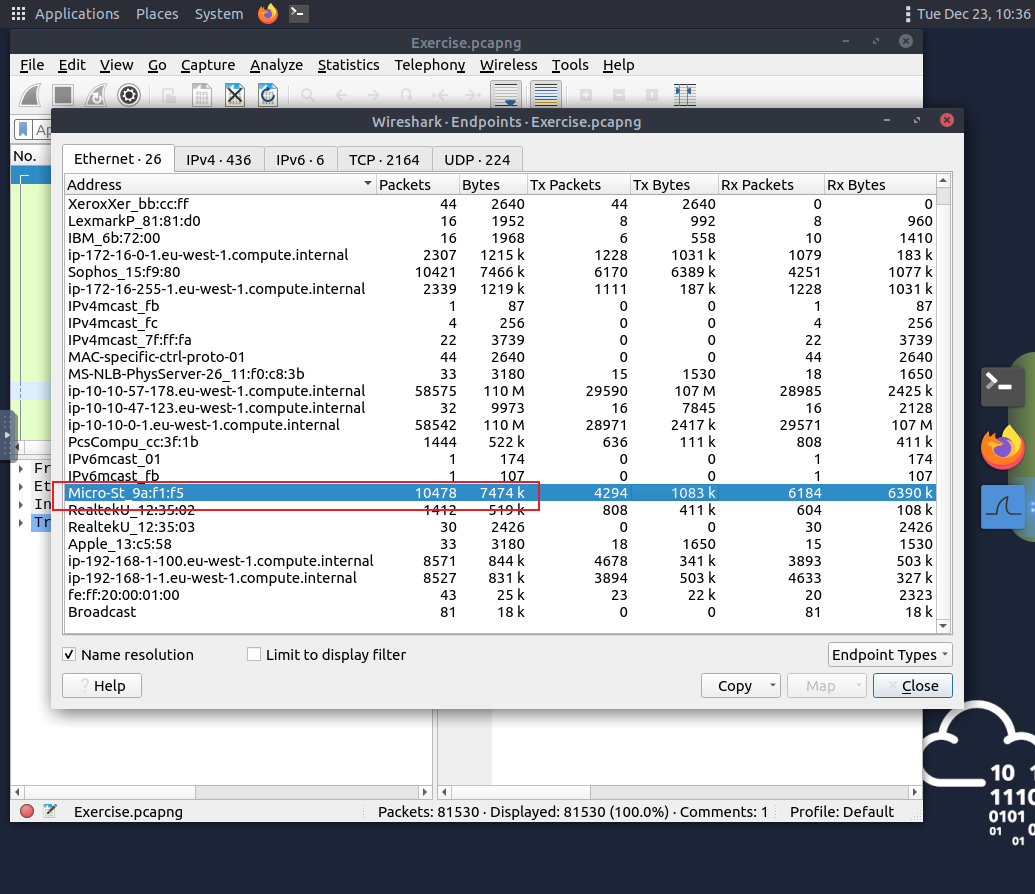
Task: Click the endpoints list scroll up arrow
Action: [943, 180]
